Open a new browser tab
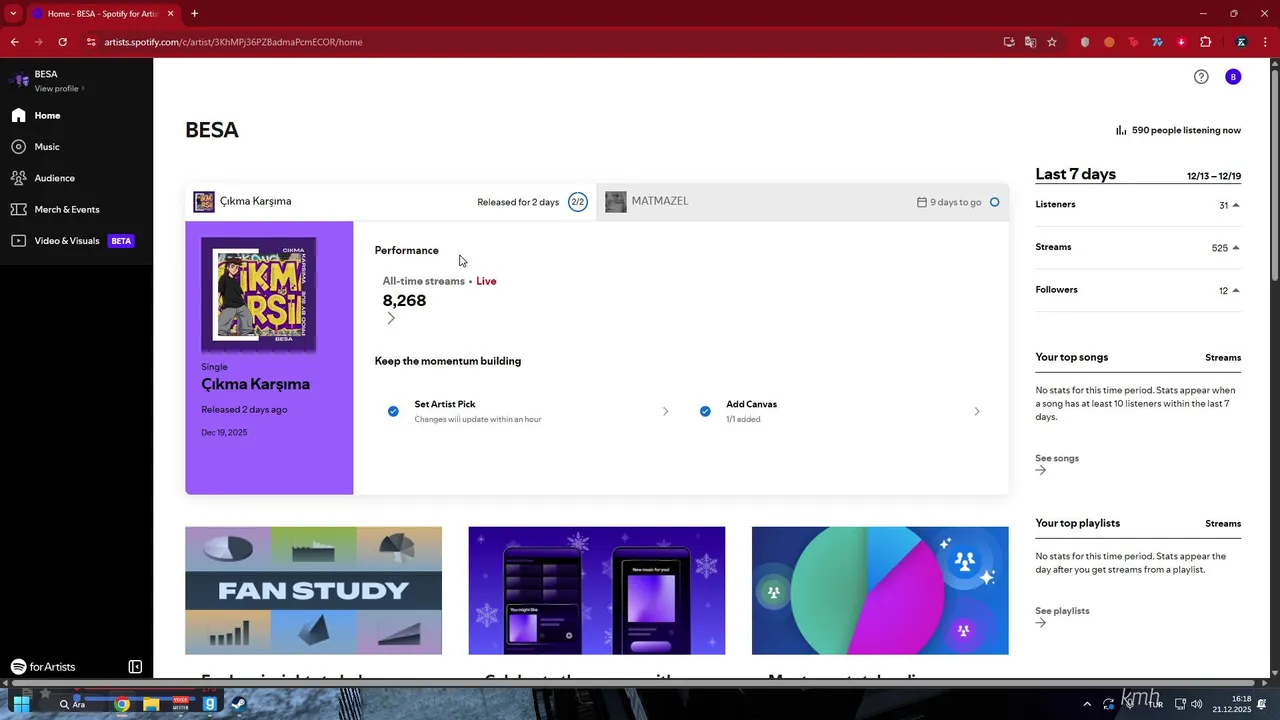 tap(194, 14)
